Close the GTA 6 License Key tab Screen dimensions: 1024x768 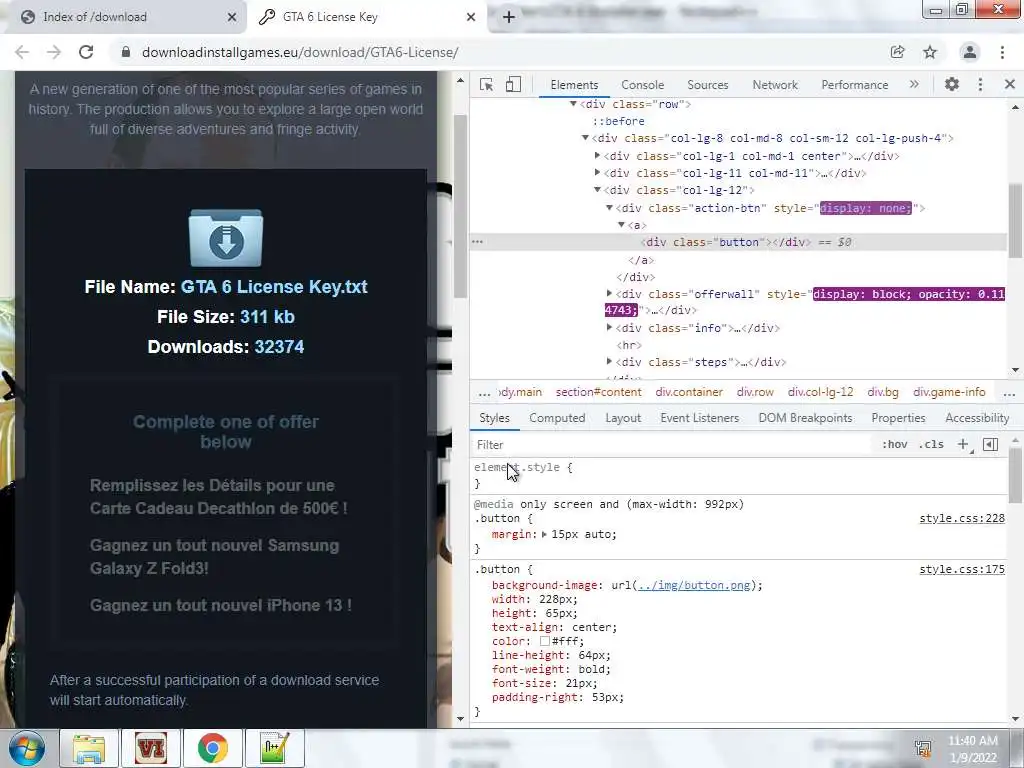471,17
